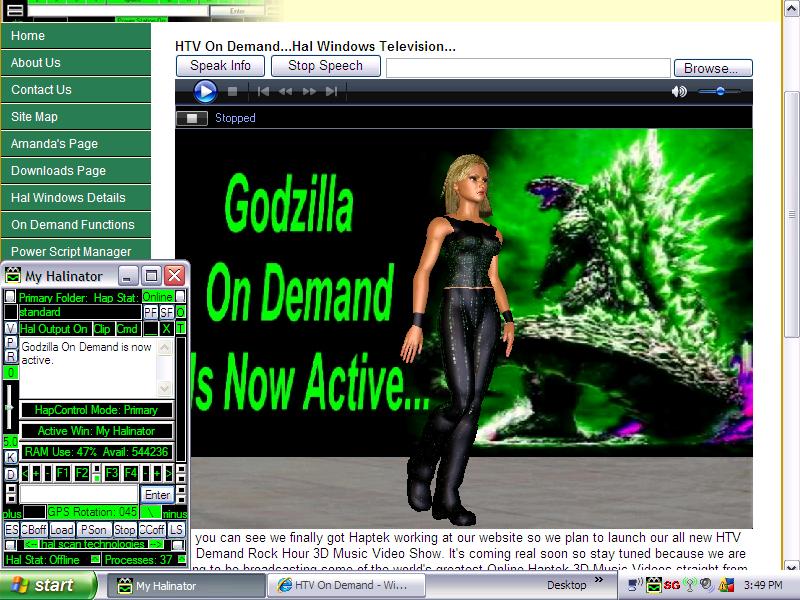Expand taskbar Desktop toolbar chevron
Viewport: 800px width, 600px height.
tap(599, 580)
